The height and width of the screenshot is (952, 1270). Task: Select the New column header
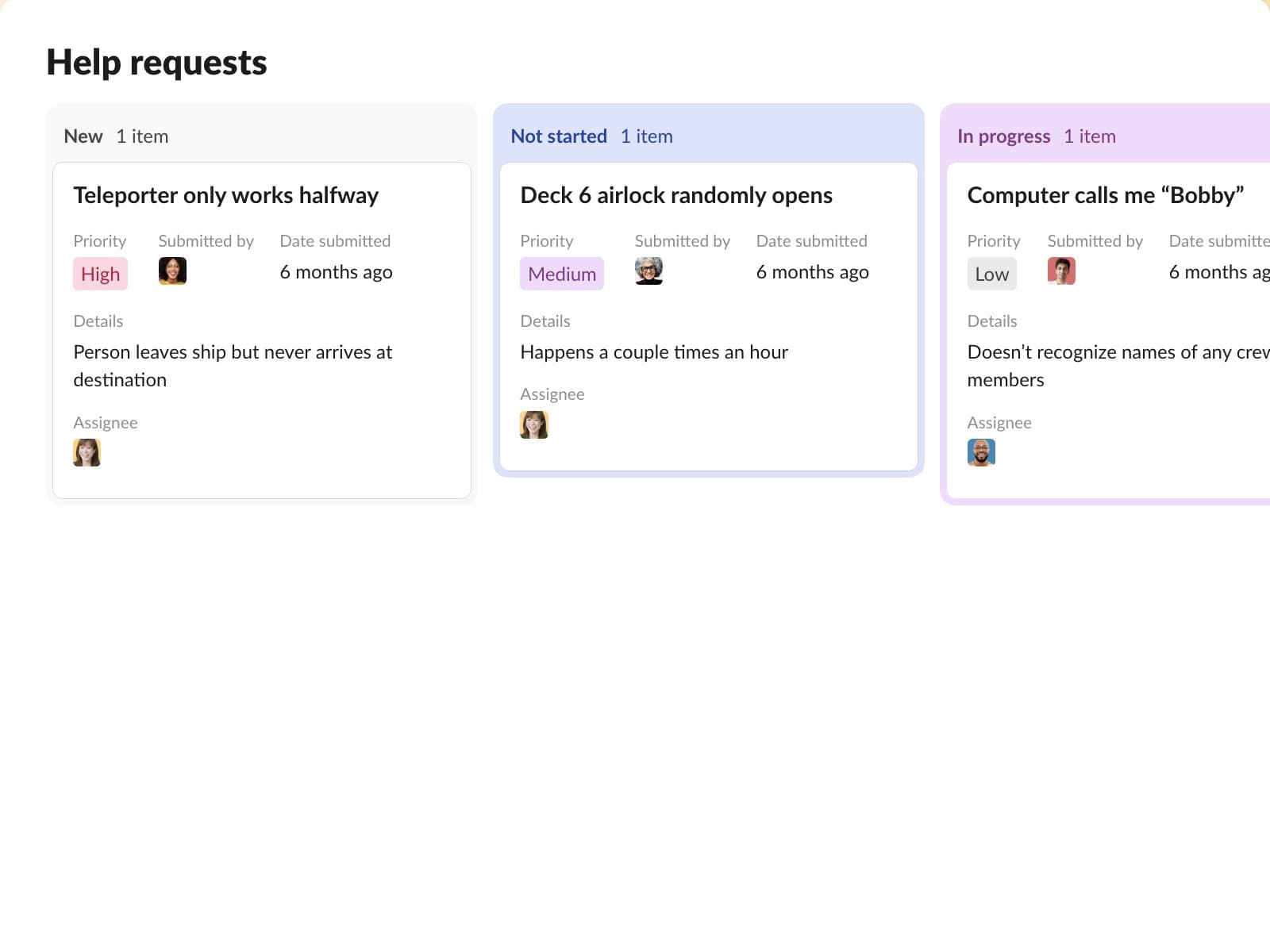pos(83,136)
